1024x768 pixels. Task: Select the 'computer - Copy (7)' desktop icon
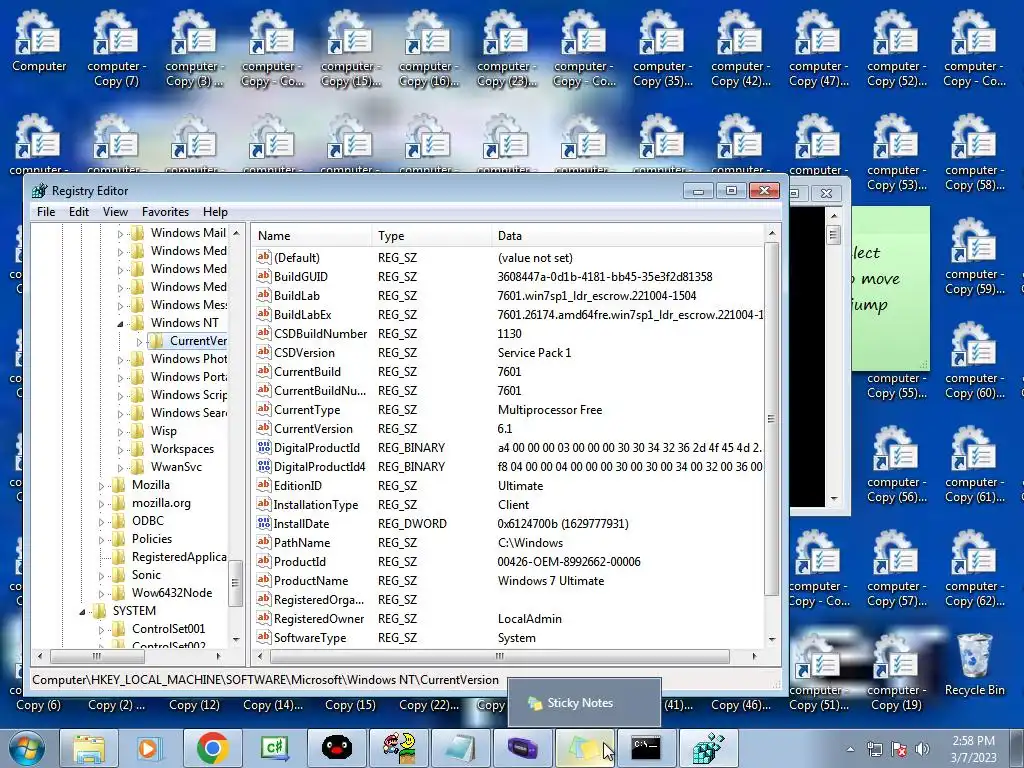tap(117, 49)
